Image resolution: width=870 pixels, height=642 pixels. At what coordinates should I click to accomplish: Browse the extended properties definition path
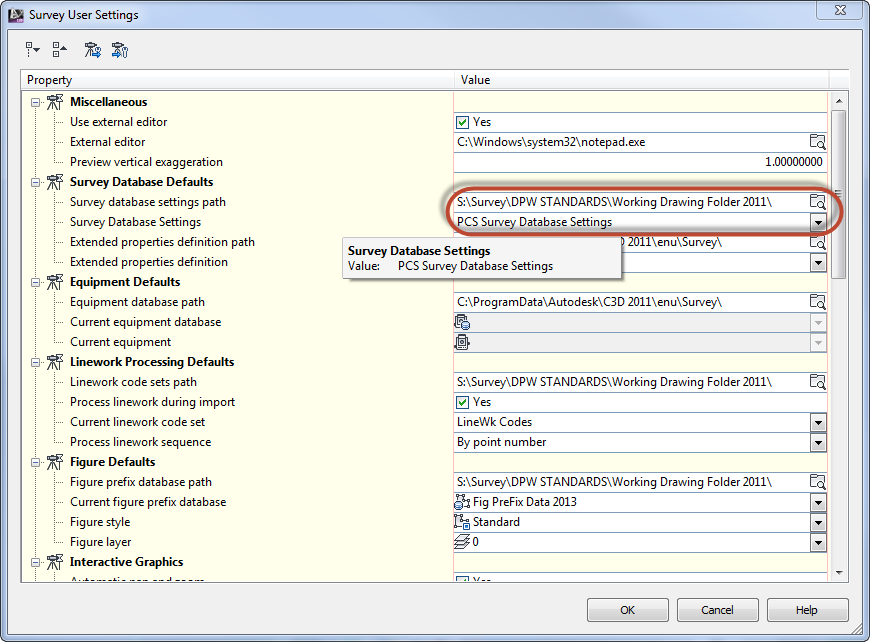pyautogui.click(x=817, y=241)
